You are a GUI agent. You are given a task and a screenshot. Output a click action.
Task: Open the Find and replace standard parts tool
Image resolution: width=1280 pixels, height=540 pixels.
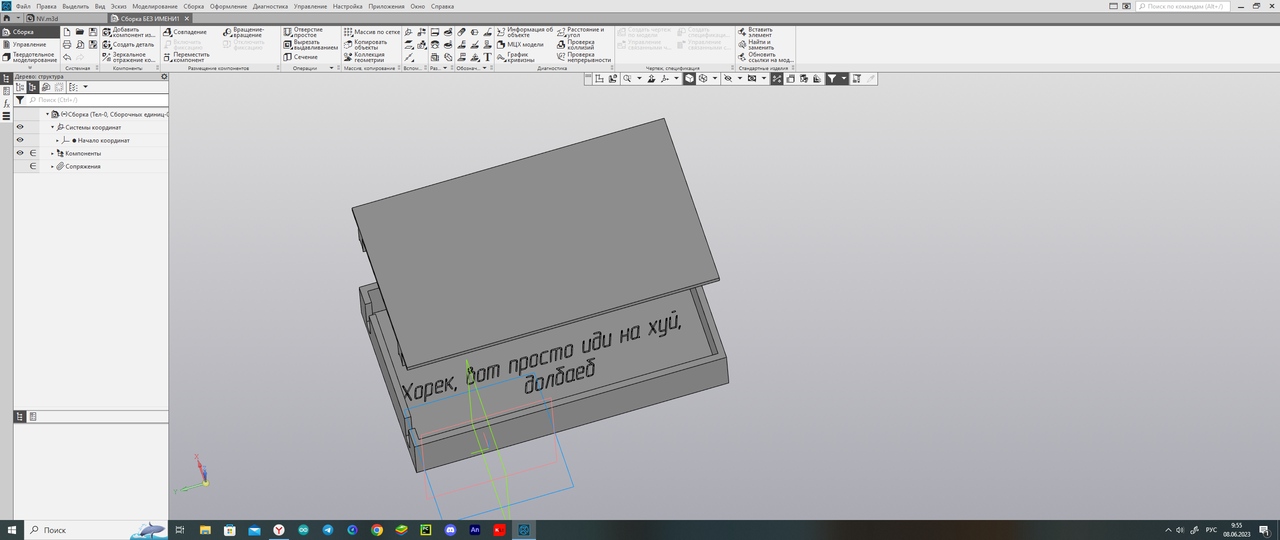pyautogui.click(x=755, y=45)
